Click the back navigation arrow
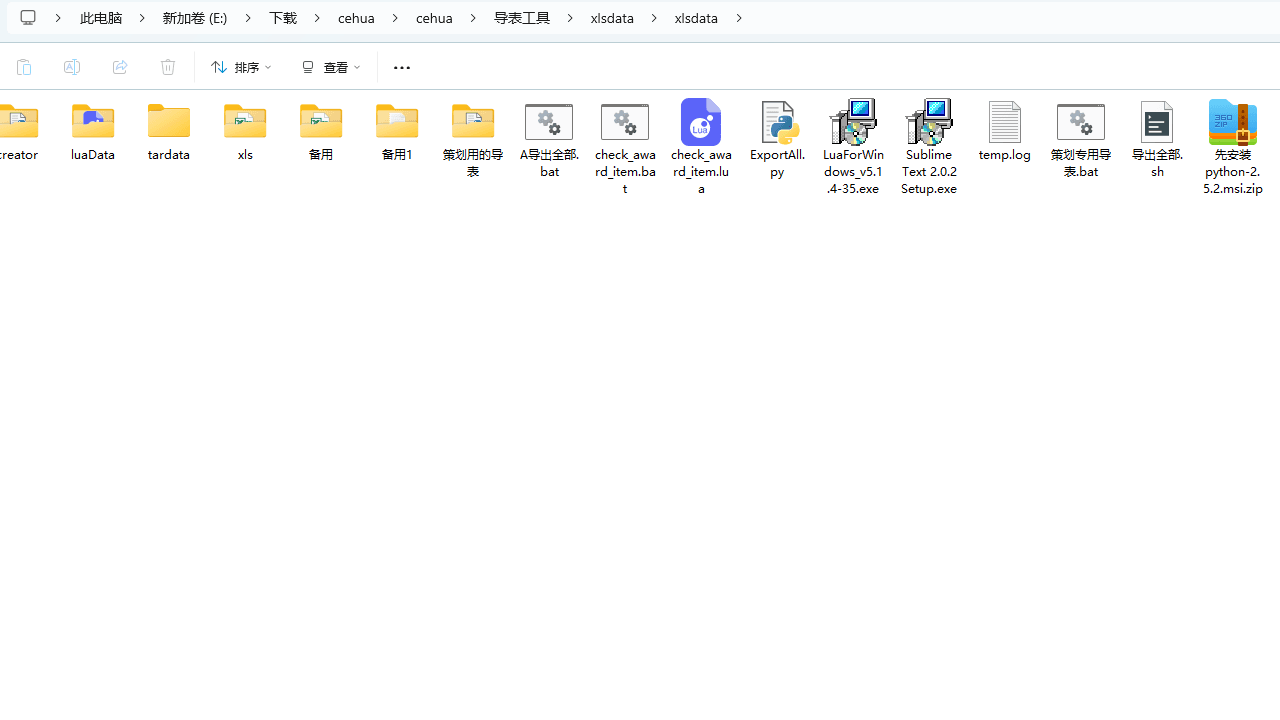Image resolution: width=1280 pixels, height=720 pixels. coord(28,17)
